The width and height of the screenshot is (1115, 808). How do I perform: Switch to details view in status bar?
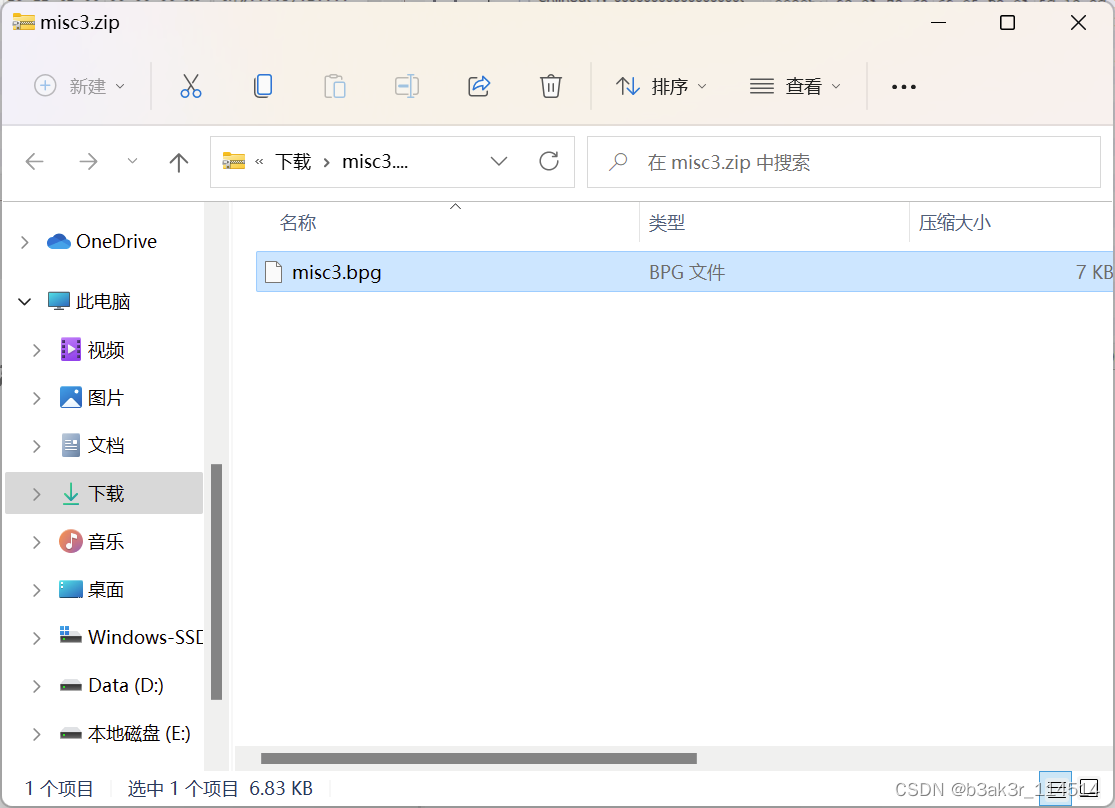coord(1056,789)
